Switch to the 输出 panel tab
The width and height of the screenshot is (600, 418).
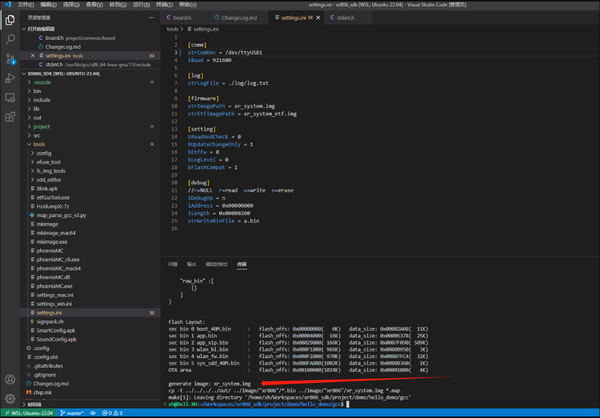point(191,264)
